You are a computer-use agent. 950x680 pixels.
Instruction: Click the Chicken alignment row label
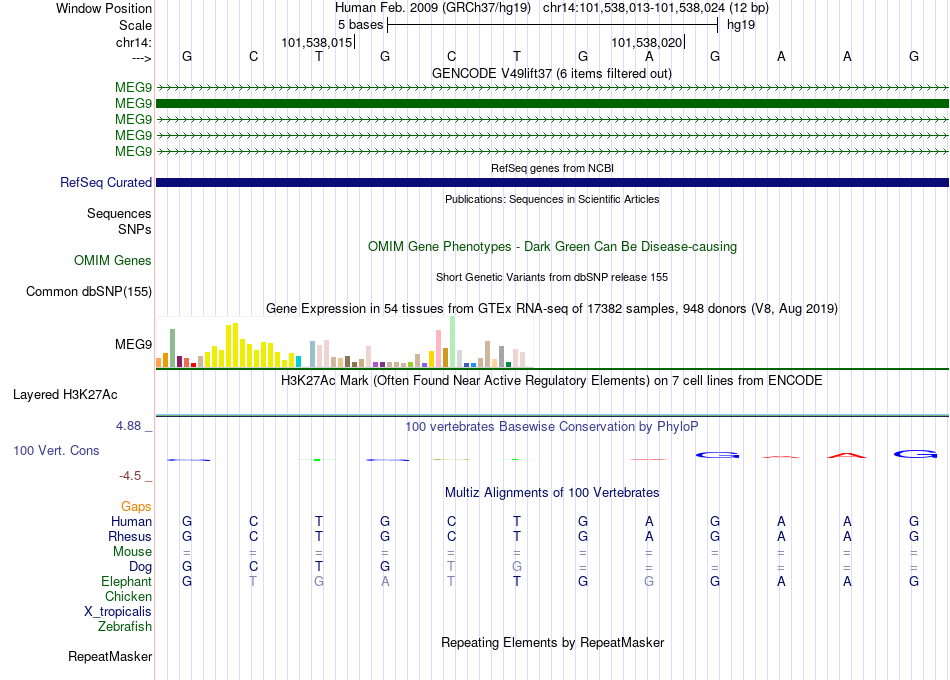pos(128,596)
